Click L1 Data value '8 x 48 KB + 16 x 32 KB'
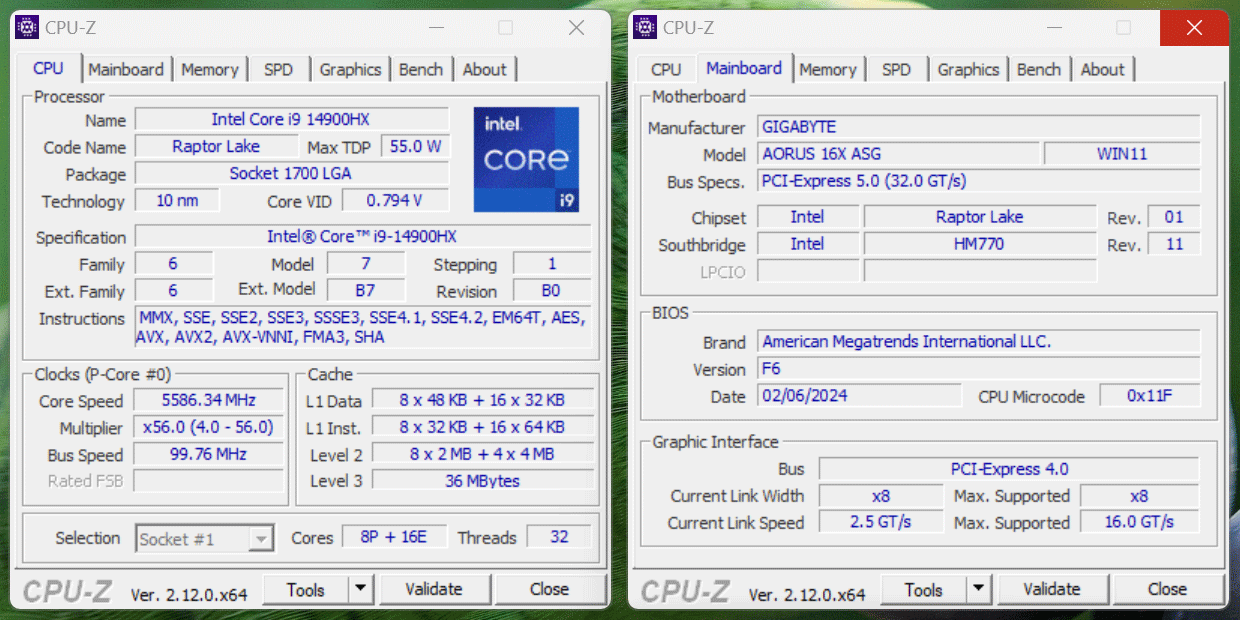Image resolution: width=1240 pixels, height=620 pixels. 482,400
